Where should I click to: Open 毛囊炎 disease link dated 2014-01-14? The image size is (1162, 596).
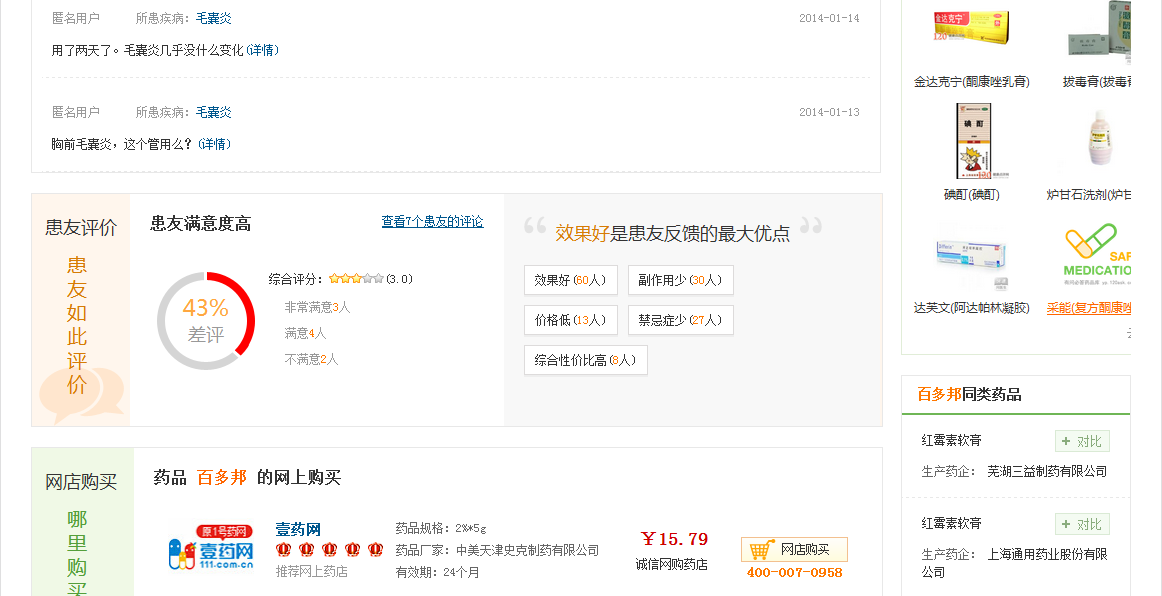point(213,18)
